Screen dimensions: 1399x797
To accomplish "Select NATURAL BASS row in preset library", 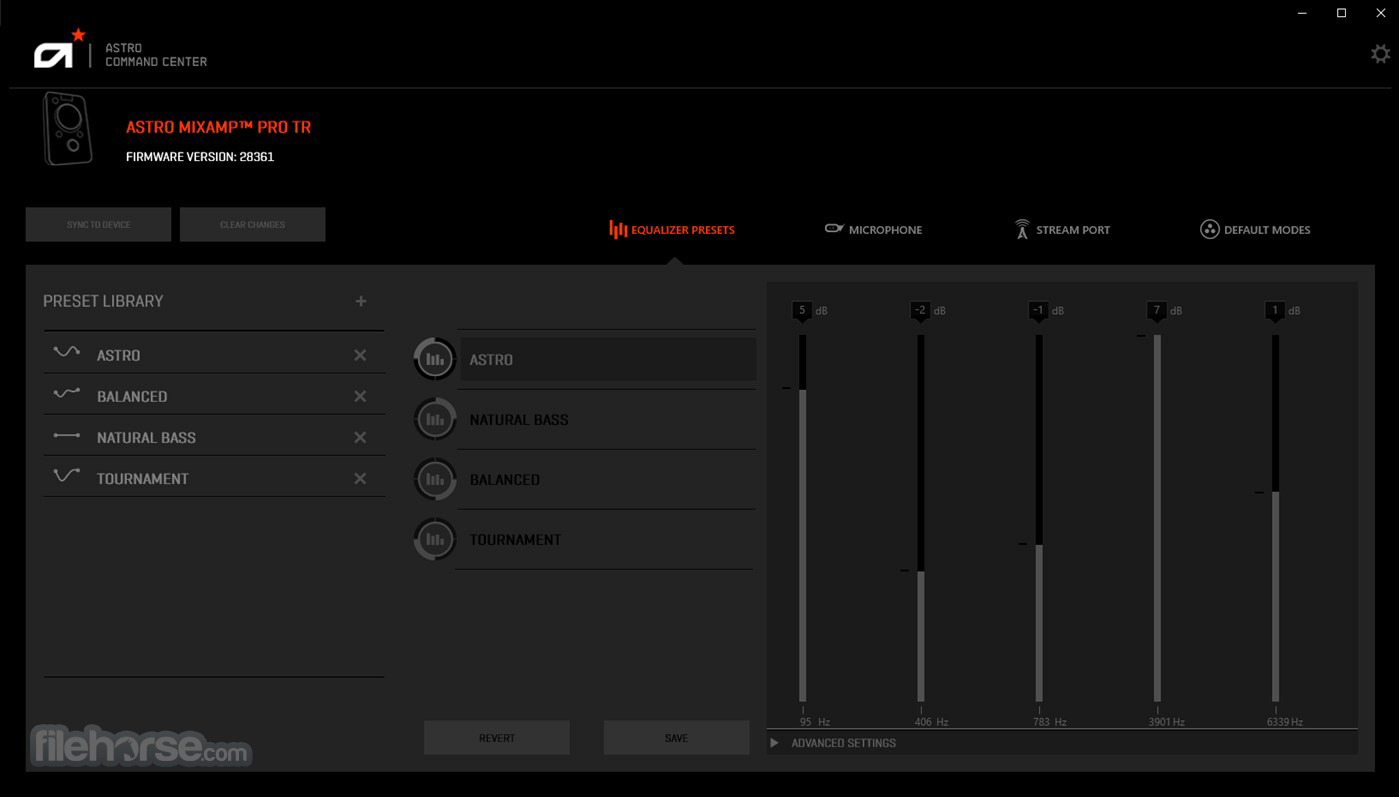I will click(x=213, y=436).
